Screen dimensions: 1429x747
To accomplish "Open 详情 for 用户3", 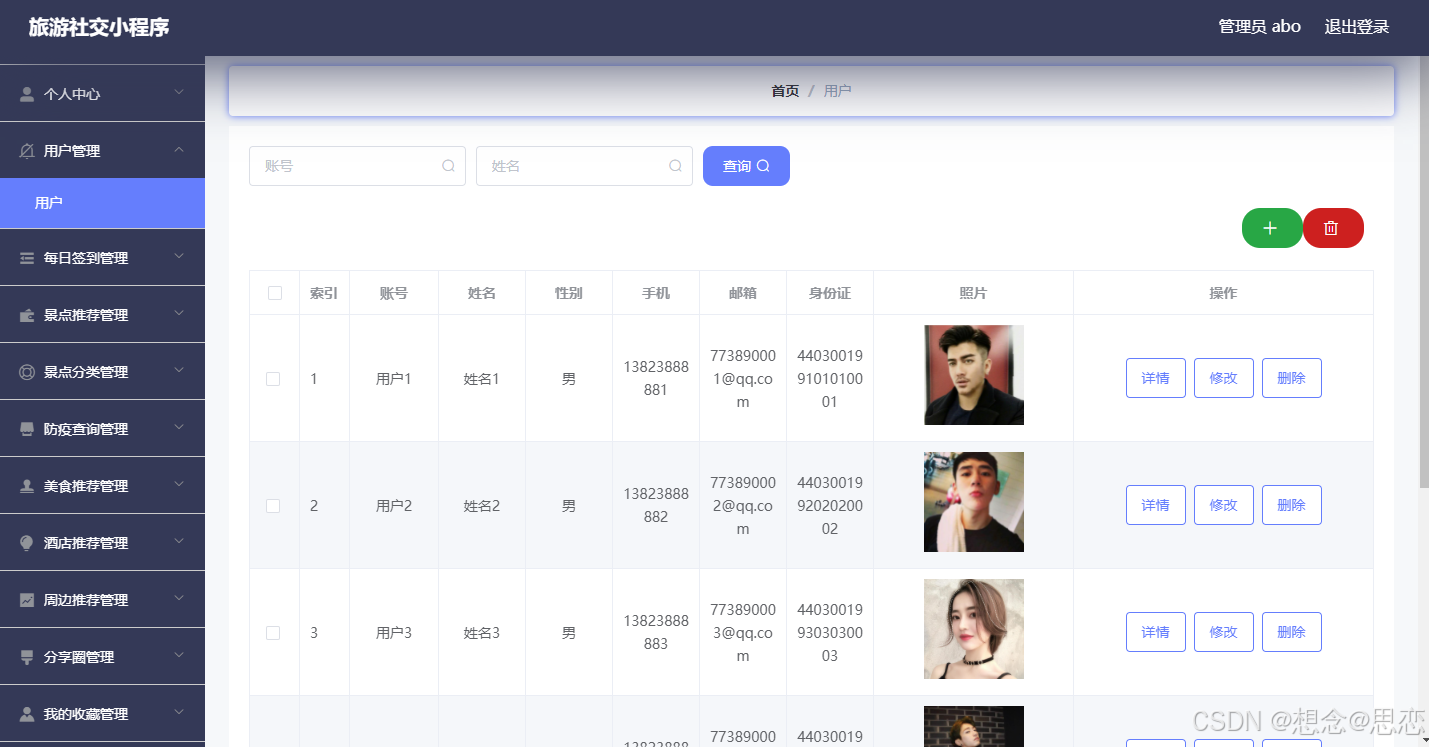I will [x=1156, y=632].
